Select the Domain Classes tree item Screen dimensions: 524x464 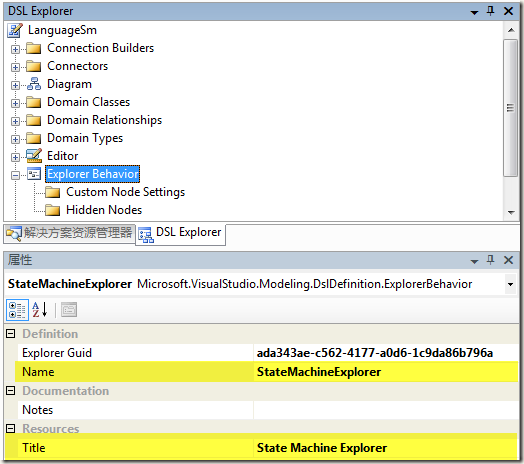(89, 102)
